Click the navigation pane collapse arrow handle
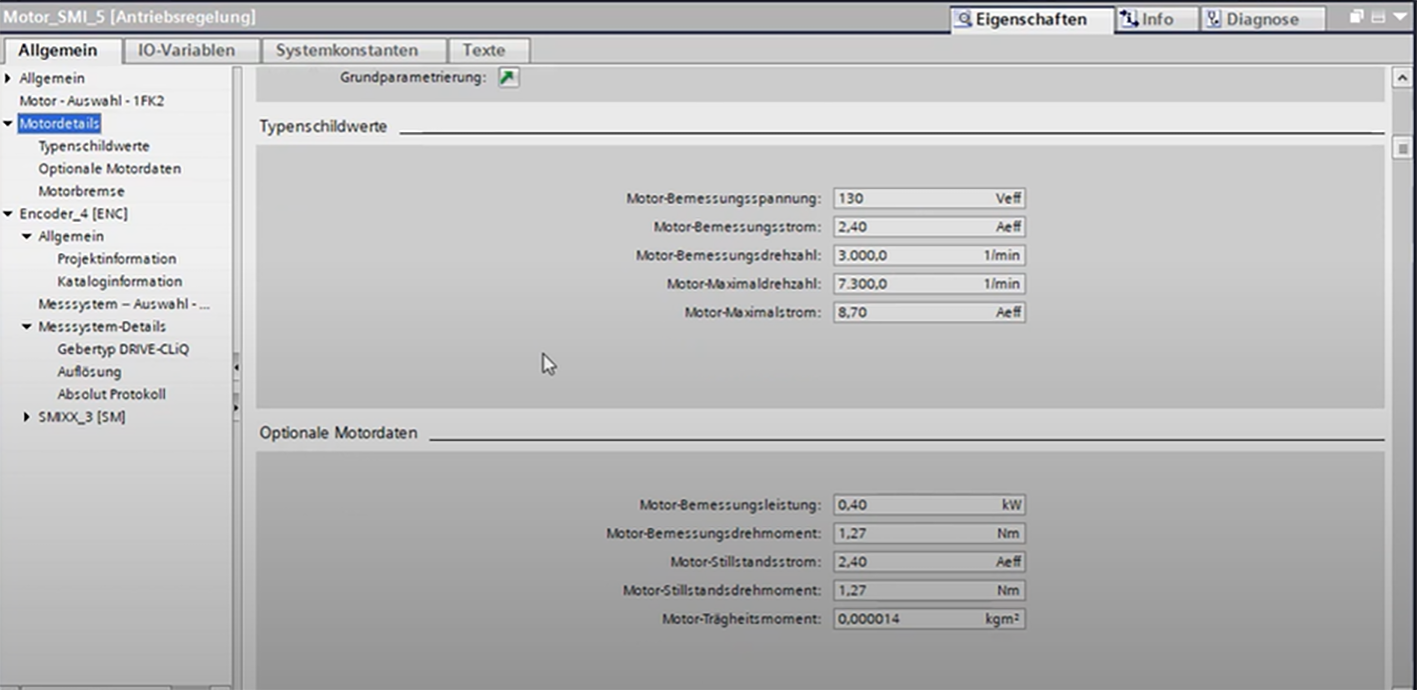This screenshot has height=690, width=1417. point(236,367)
